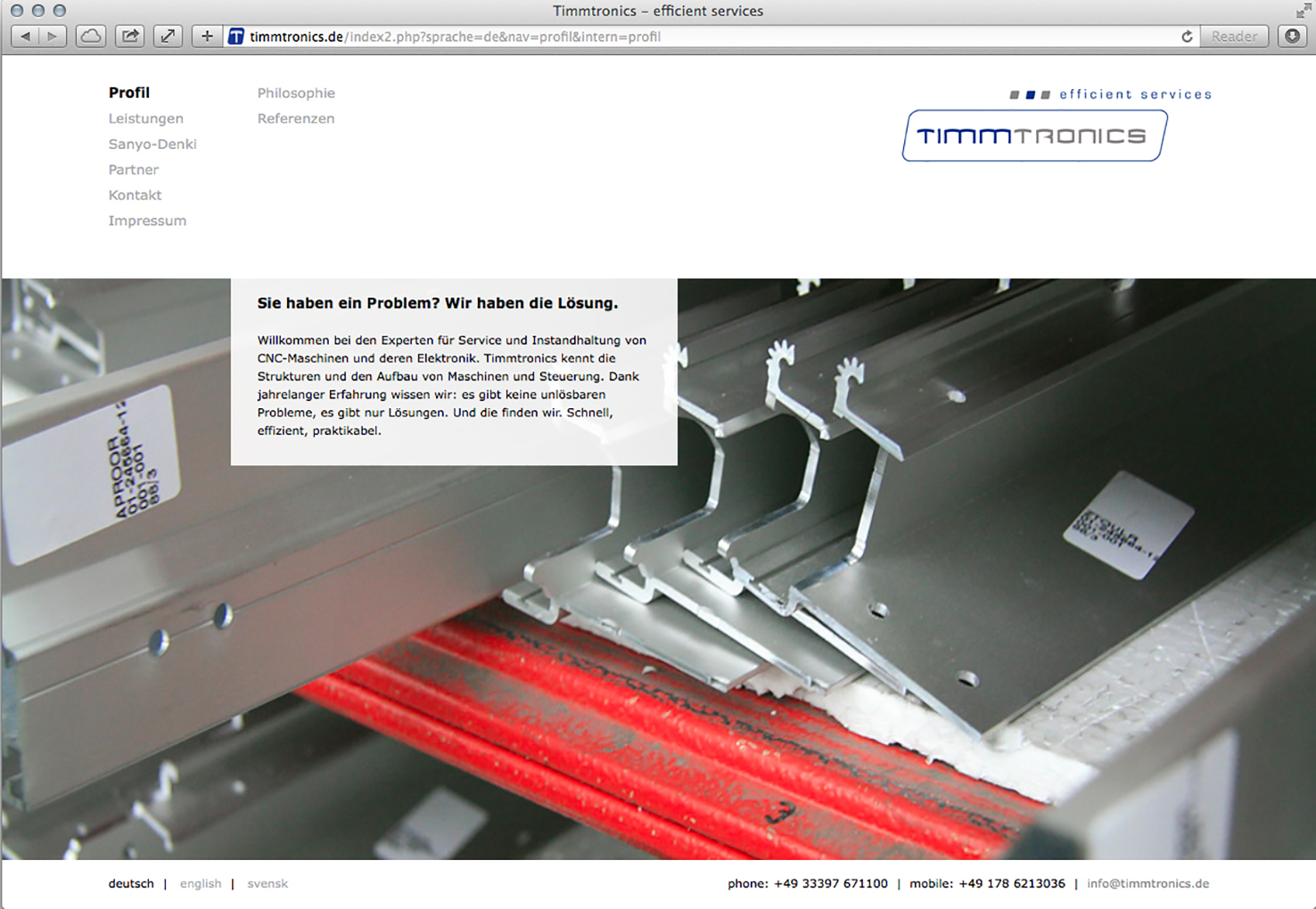1316x909 pixels.
Task: Click the Reader button in address bar
Action: (x=1234, y=37)
